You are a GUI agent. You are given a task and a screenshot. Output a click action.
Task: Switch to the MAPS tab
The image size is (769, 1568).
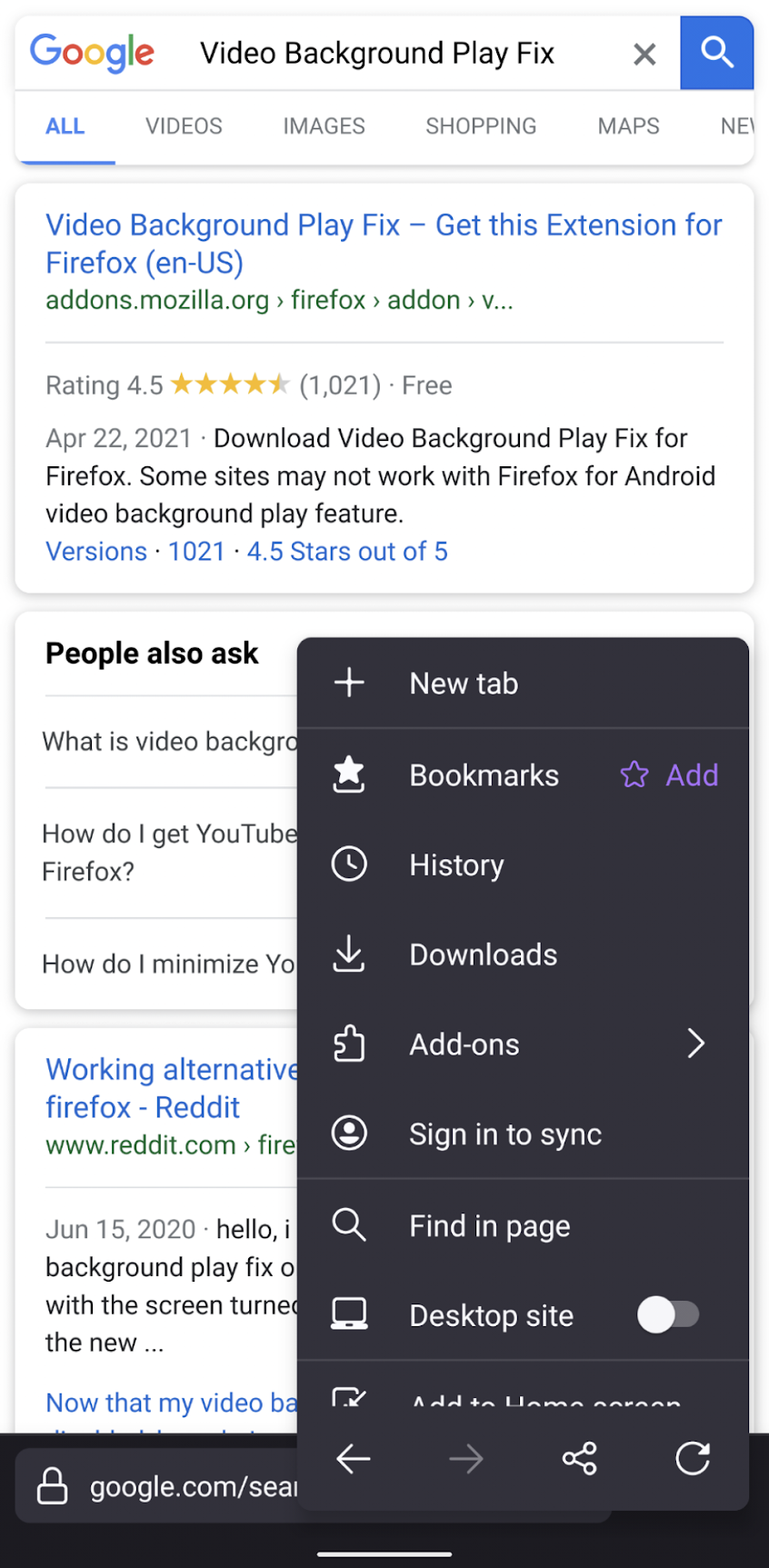pyautogui.click(x=628, y=126)
